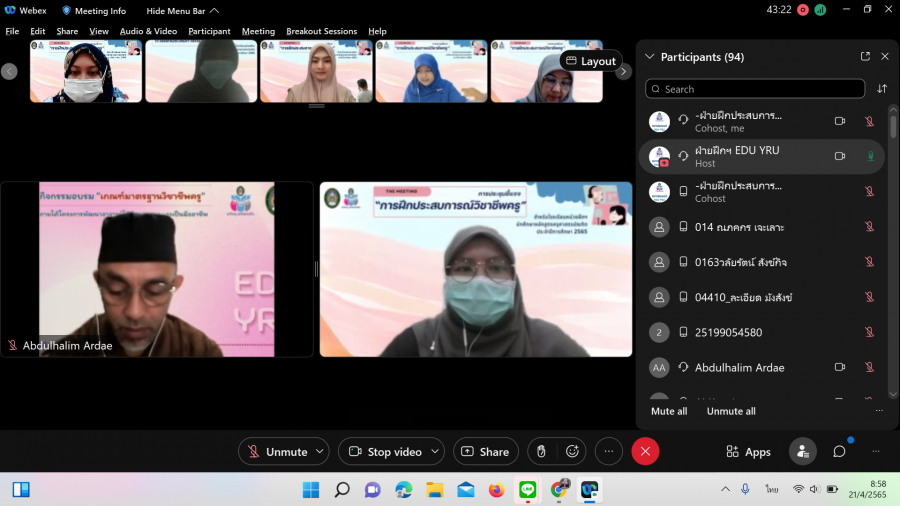900x506 pixels.
Task: Expand video options arrow beside Stop video
Action: pos(435,452)
